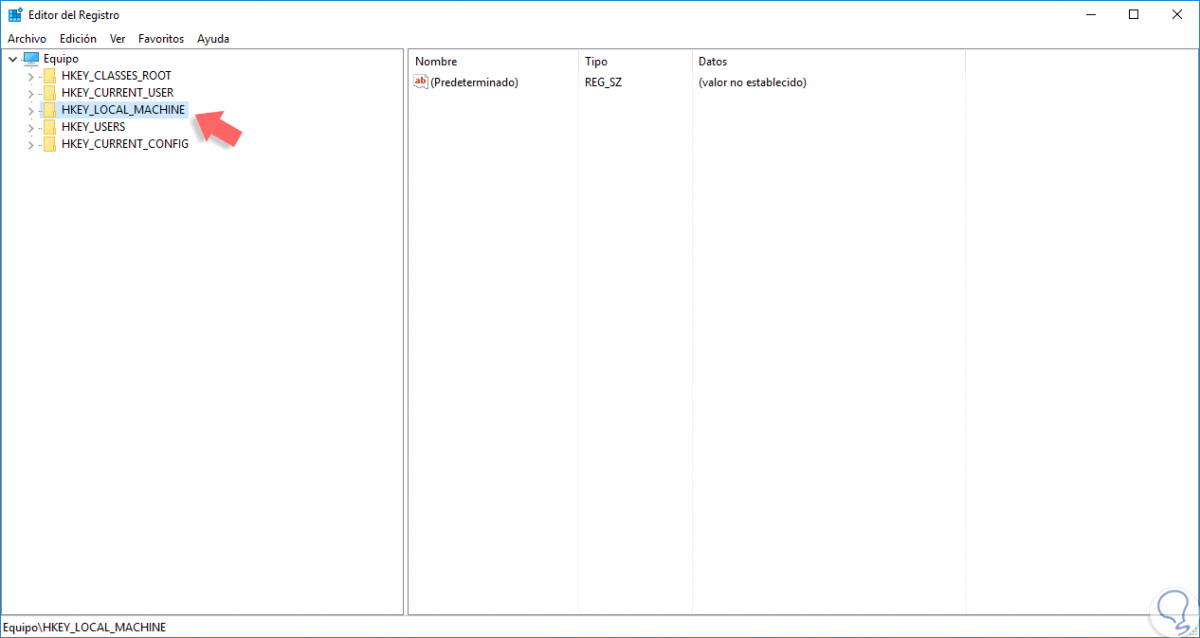Expand the HKEY_LOCAL_MACHINE key

(x=31, y=110)
